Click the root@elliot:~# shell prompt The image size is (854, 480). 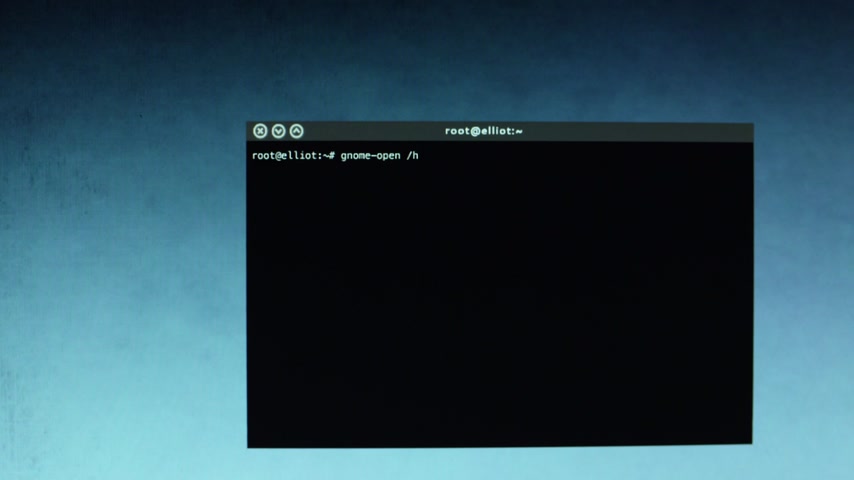[x=293, y=156]
